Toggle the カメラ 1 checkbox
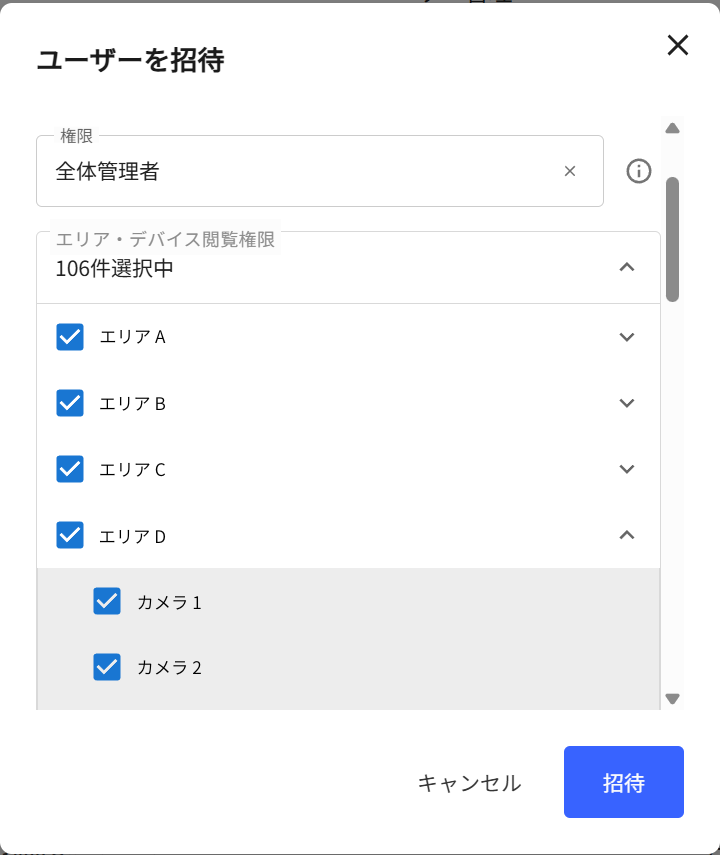The height and width of the screenshot is (855, 720). [107, 601]
